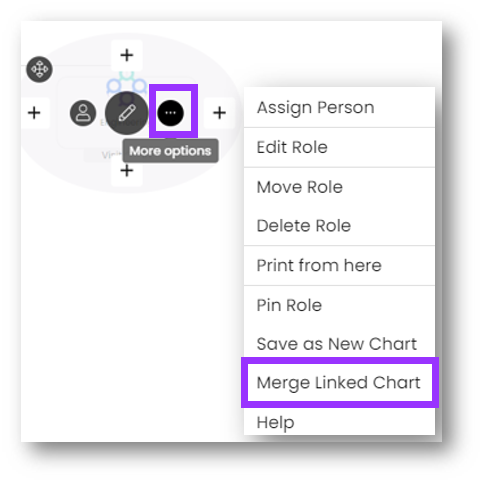This screenshot has height=484, width=484.
Task: Click the faded org chart role card
Action: [x=127, y=113]
